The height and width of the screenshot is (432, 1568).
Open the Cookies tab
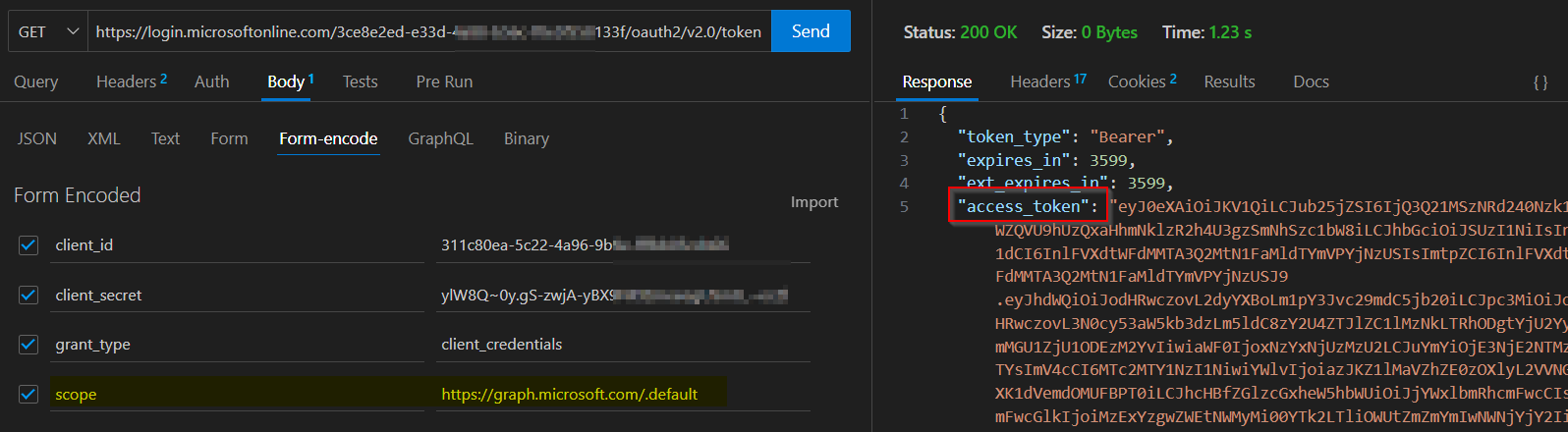tap(1143, 81)
